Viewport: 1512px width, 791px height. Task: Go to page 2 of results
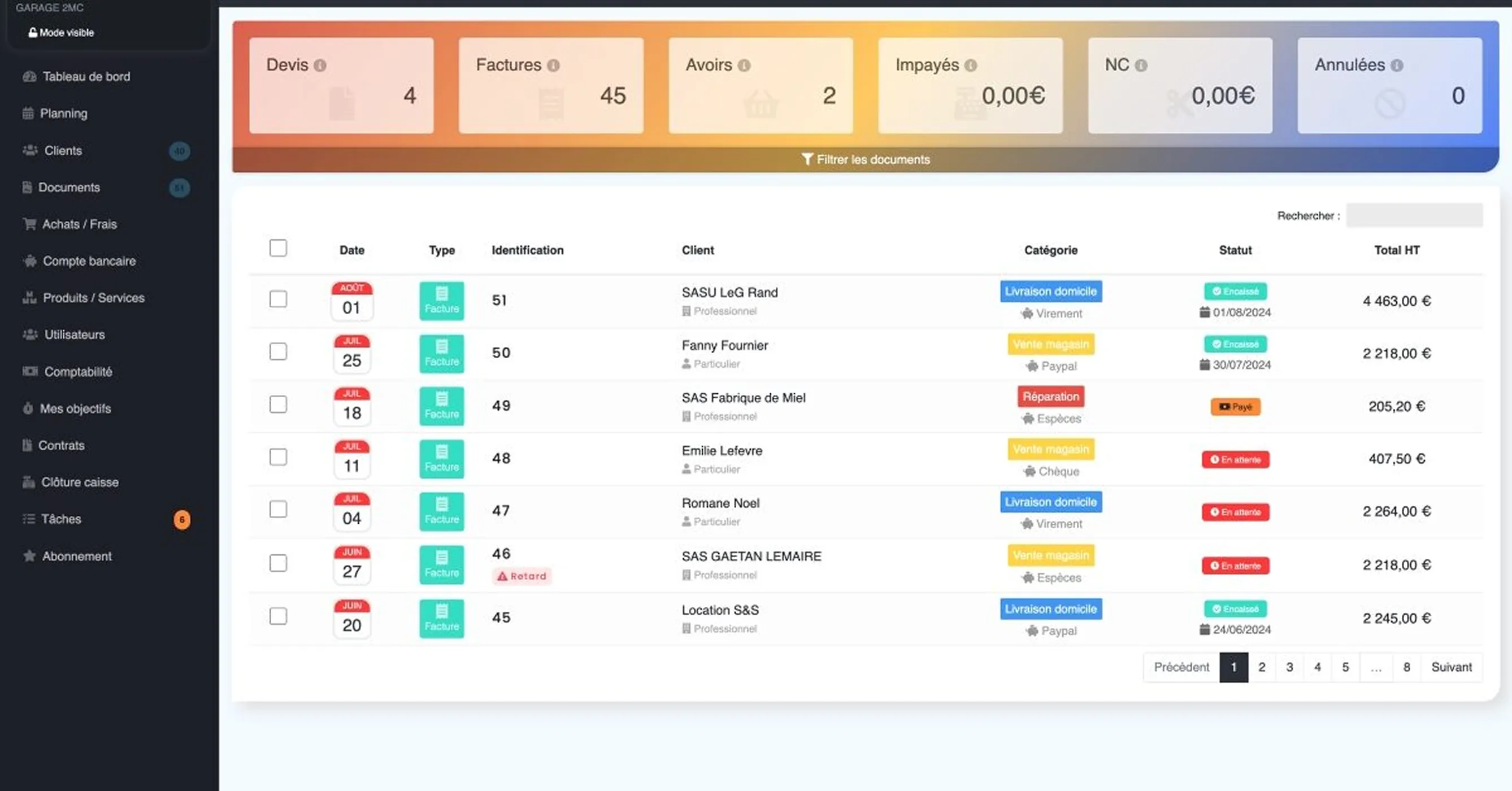coord(1261,667)
